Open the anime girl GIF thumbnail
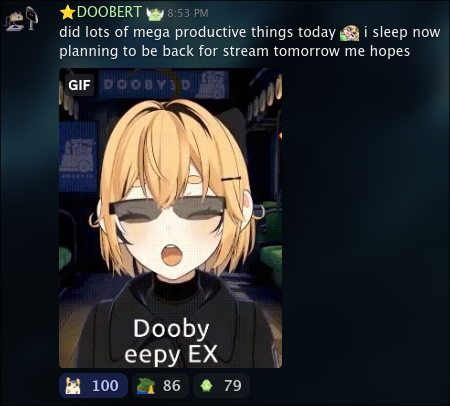Screen dimensions: 450x406 pyautogui.click(x=170, y=218)
